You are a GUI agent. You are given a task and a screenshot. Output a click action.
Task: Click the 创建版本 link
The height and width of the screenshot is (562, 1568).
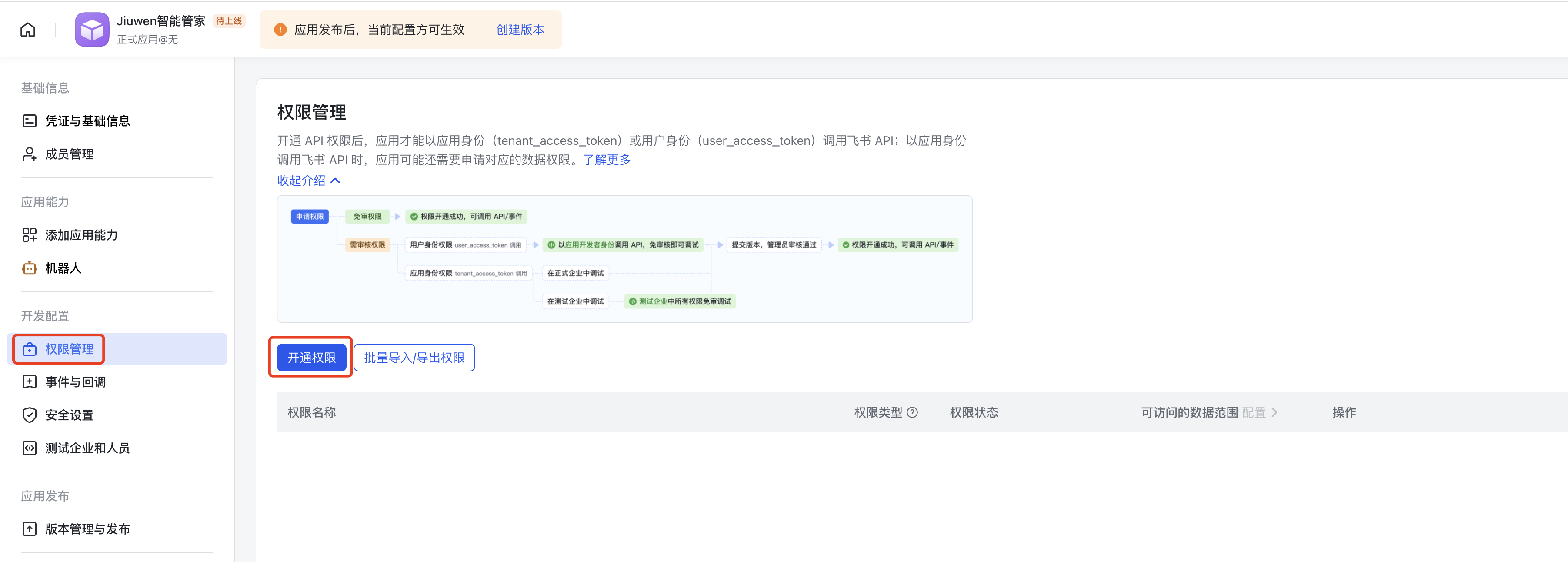[x=520, y=30]
